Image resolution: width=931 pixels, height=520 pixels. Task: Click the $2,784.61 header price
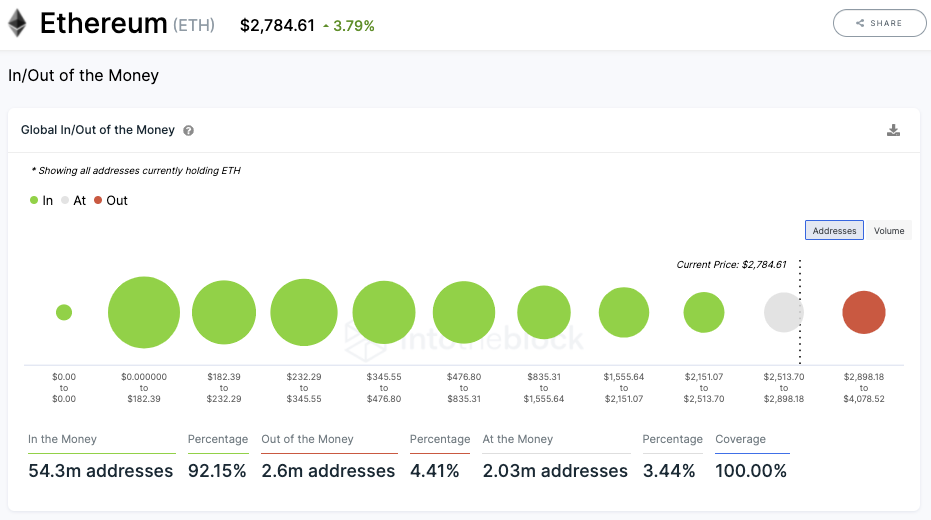point(277,26)
